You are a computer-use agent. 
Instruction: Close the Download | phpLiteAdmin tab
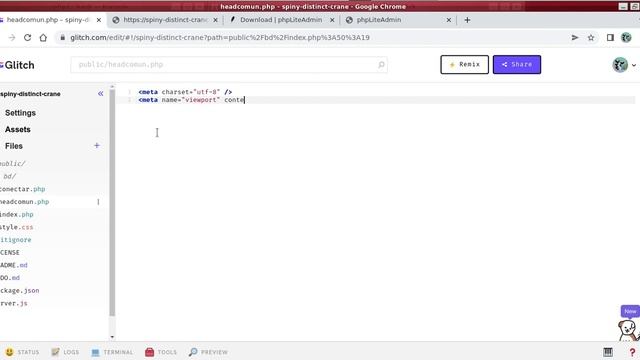click(332, 20)
